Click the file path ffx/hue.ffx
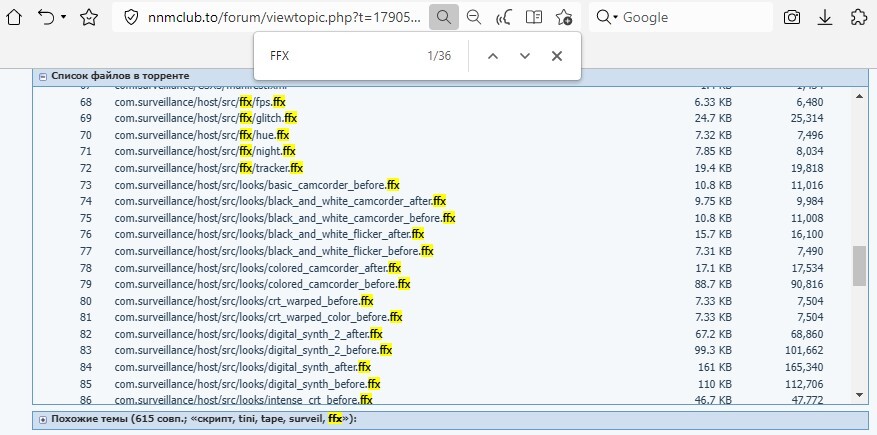Screen dimensions: 877x435 202,135
